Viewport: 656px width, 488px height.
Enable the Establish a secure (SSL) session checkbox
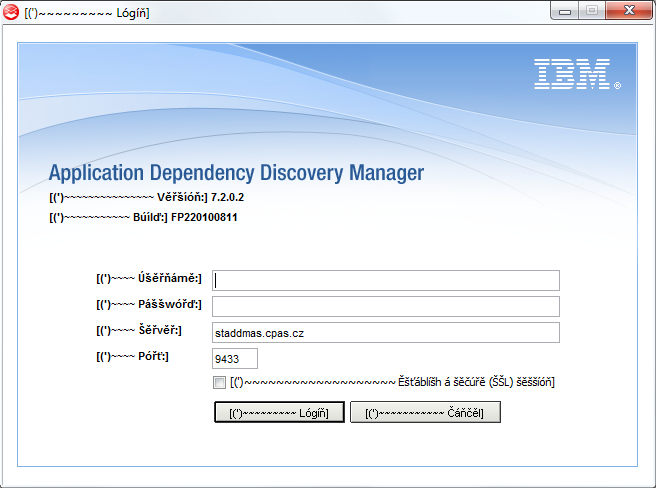click(219, 382)
